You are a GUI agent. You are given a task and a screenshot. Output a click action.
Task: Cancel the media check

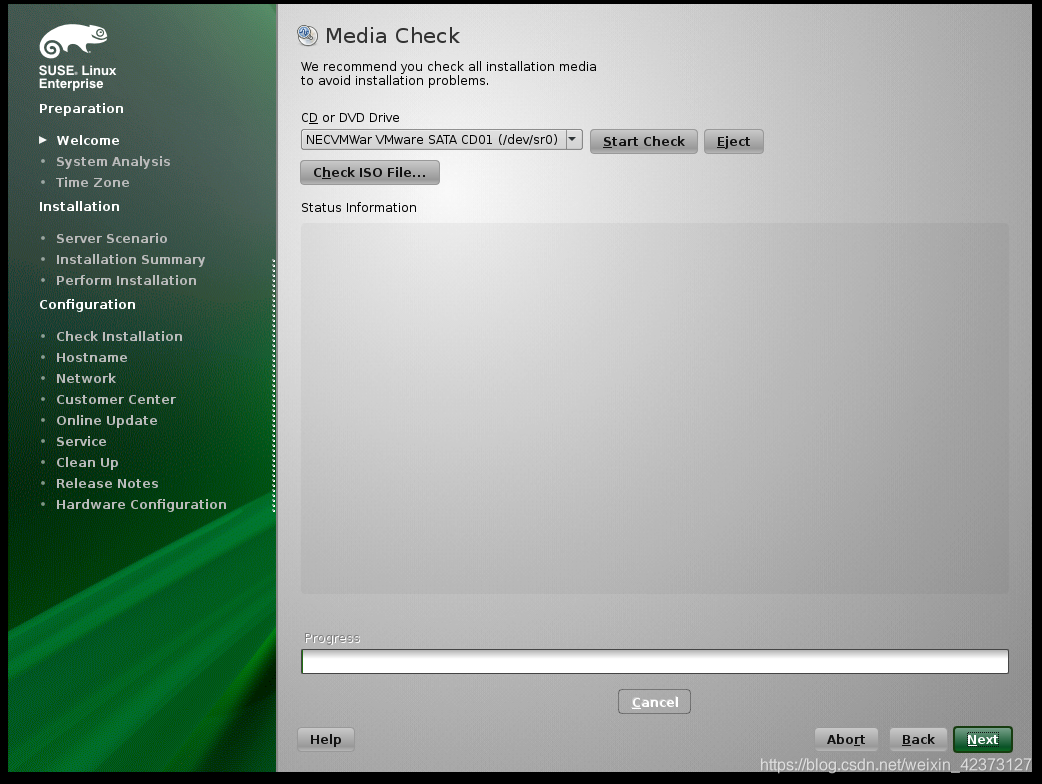655,702
